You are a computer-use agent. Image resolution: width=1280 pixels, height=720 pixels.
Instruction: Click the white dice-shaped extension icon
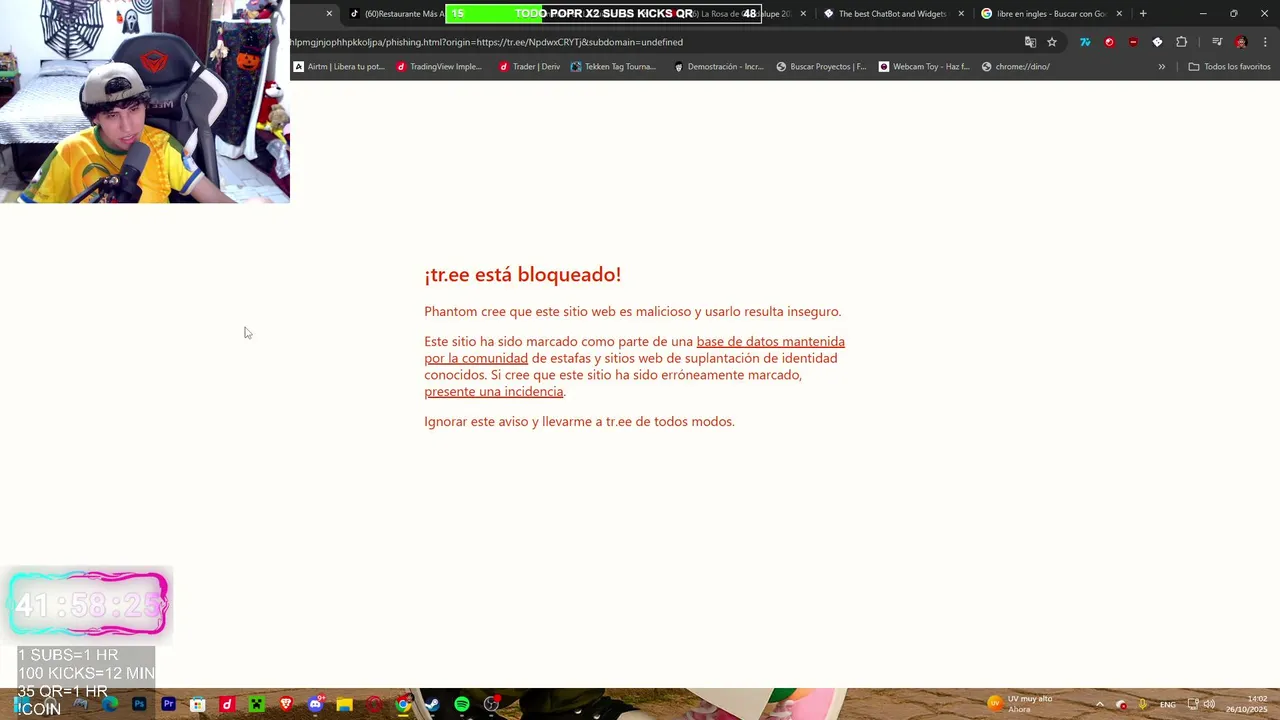(x=1157, y=42)
